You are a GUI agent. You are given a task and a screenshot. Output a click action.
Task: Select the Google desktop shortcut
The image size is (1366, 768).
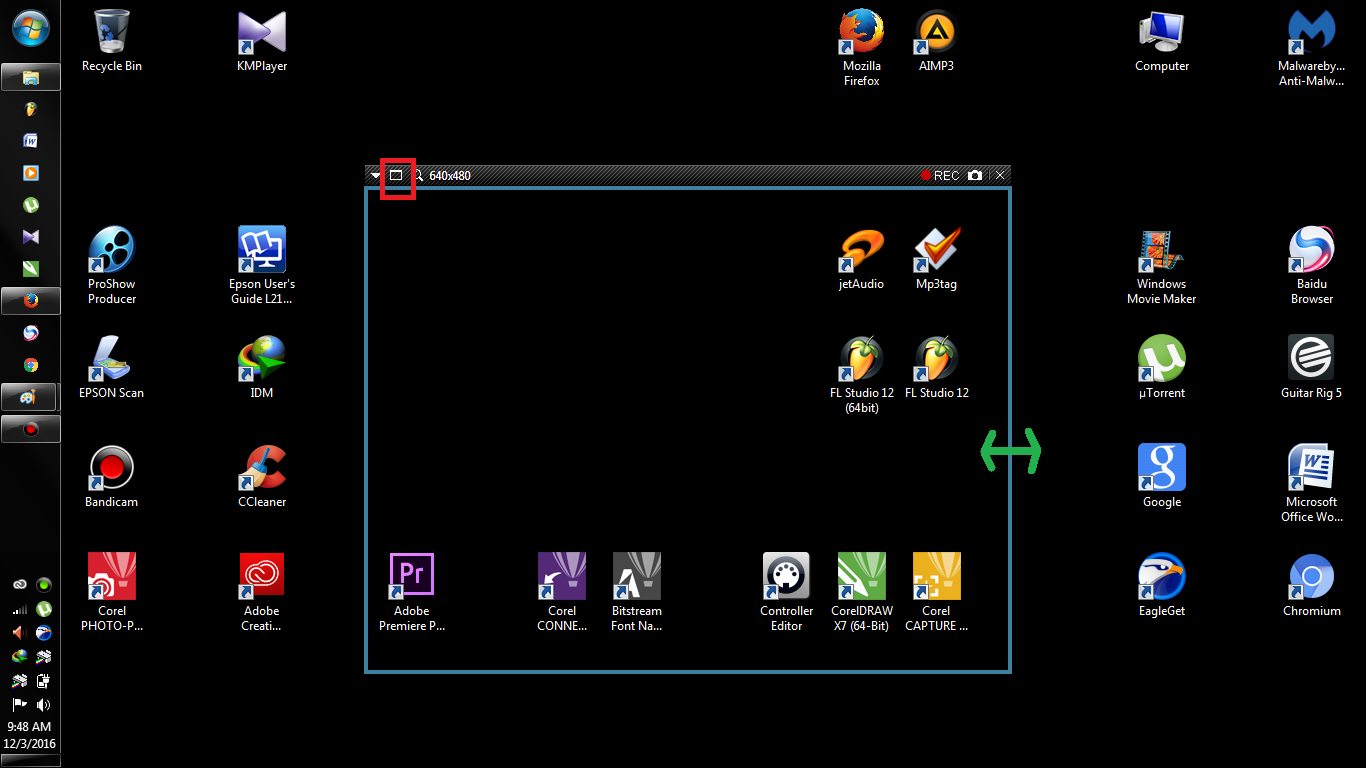[x=1162, y=477]
